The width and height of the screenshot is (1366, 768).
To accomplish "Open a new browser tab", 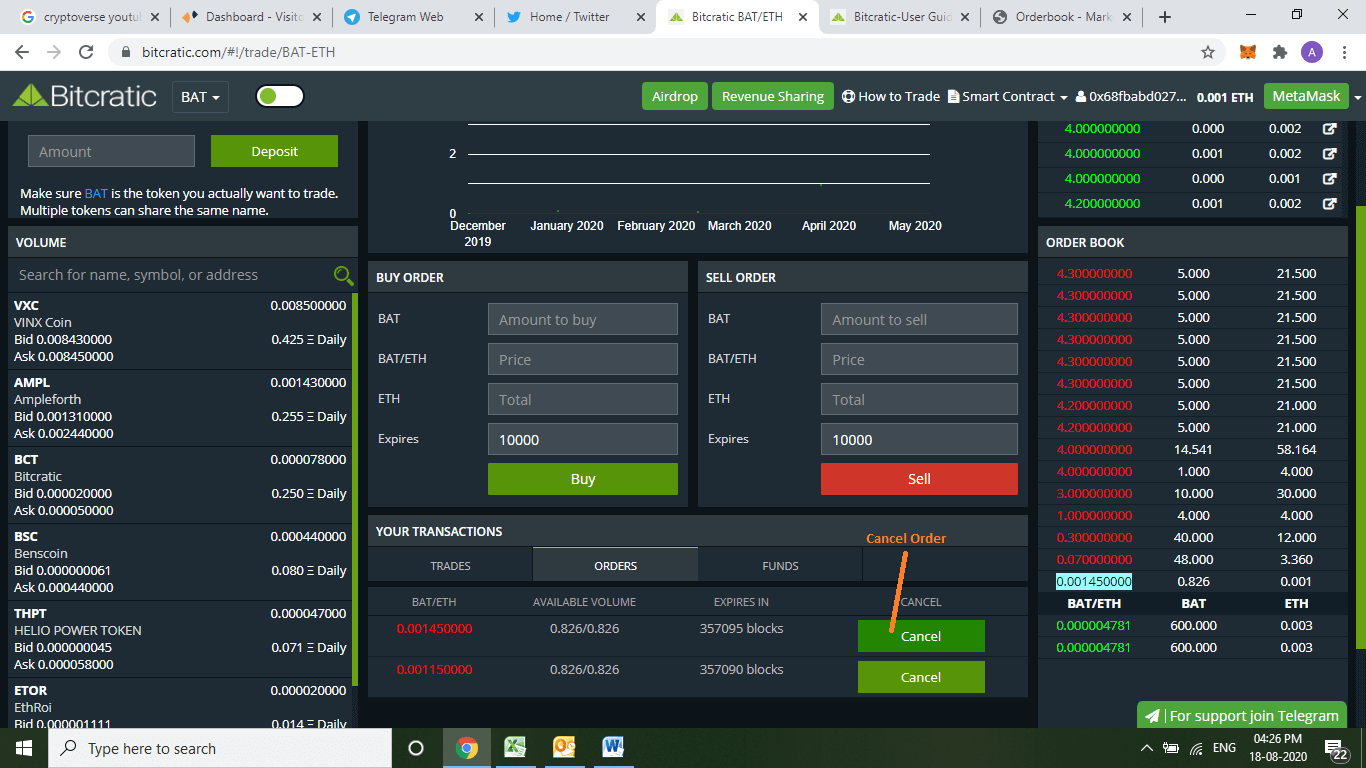I will click(1164, 17).
